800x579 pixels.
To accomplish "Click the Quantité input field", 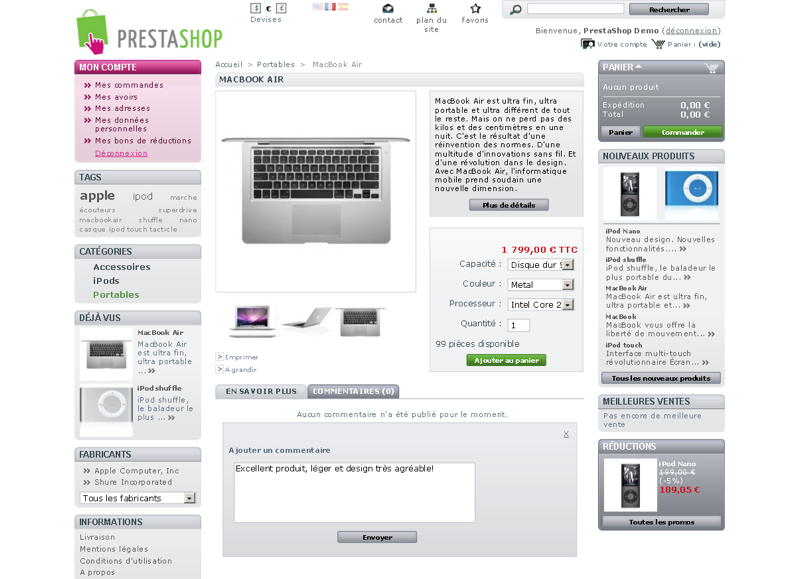I will tap(519, 325).
